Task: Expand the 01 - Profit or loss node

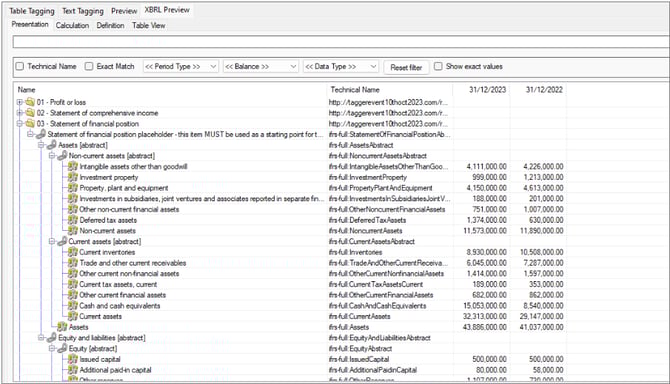Action: click(x=20, y=102)
